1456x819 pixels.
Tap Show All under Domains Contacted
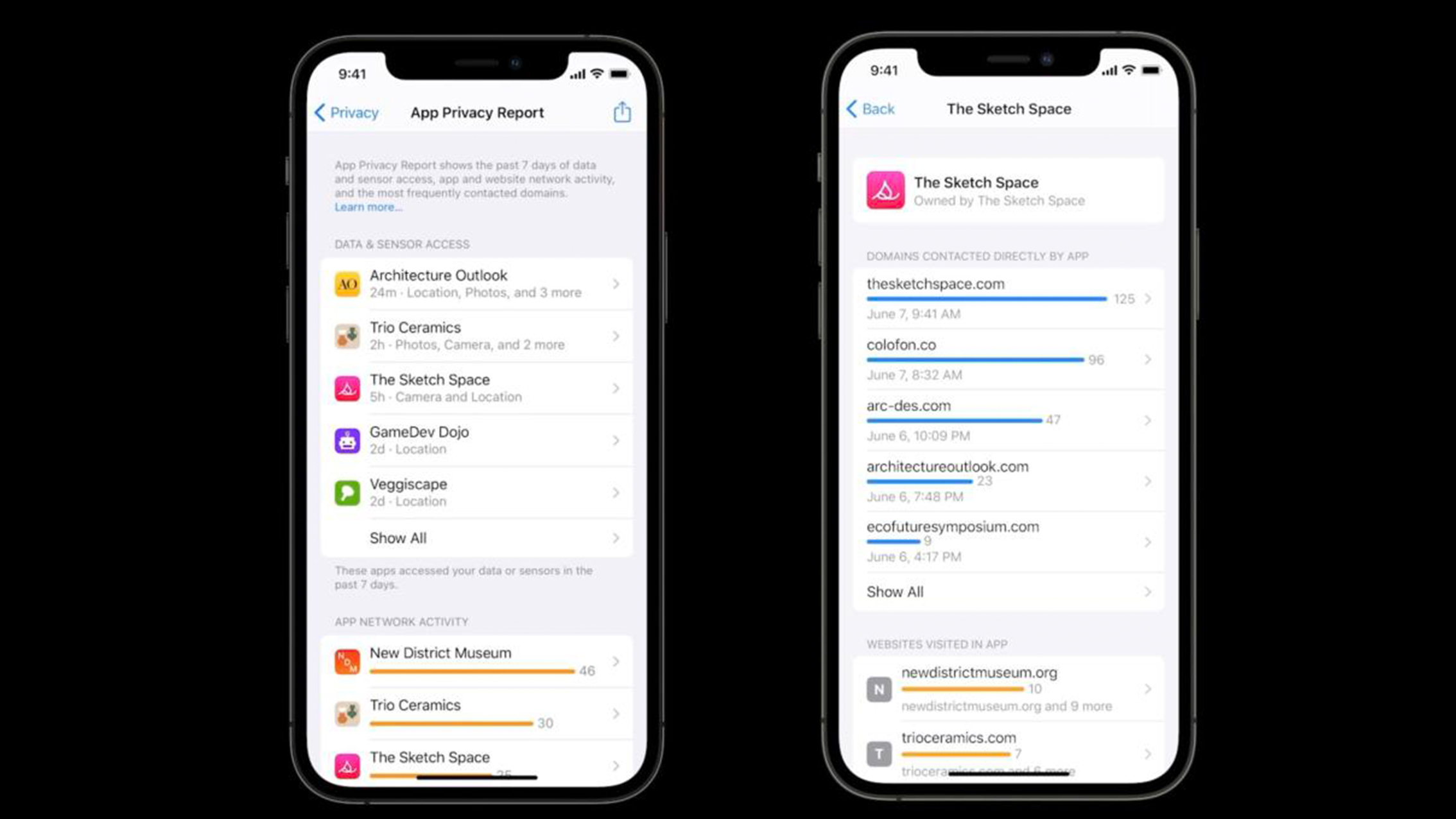click(1004, 591)
